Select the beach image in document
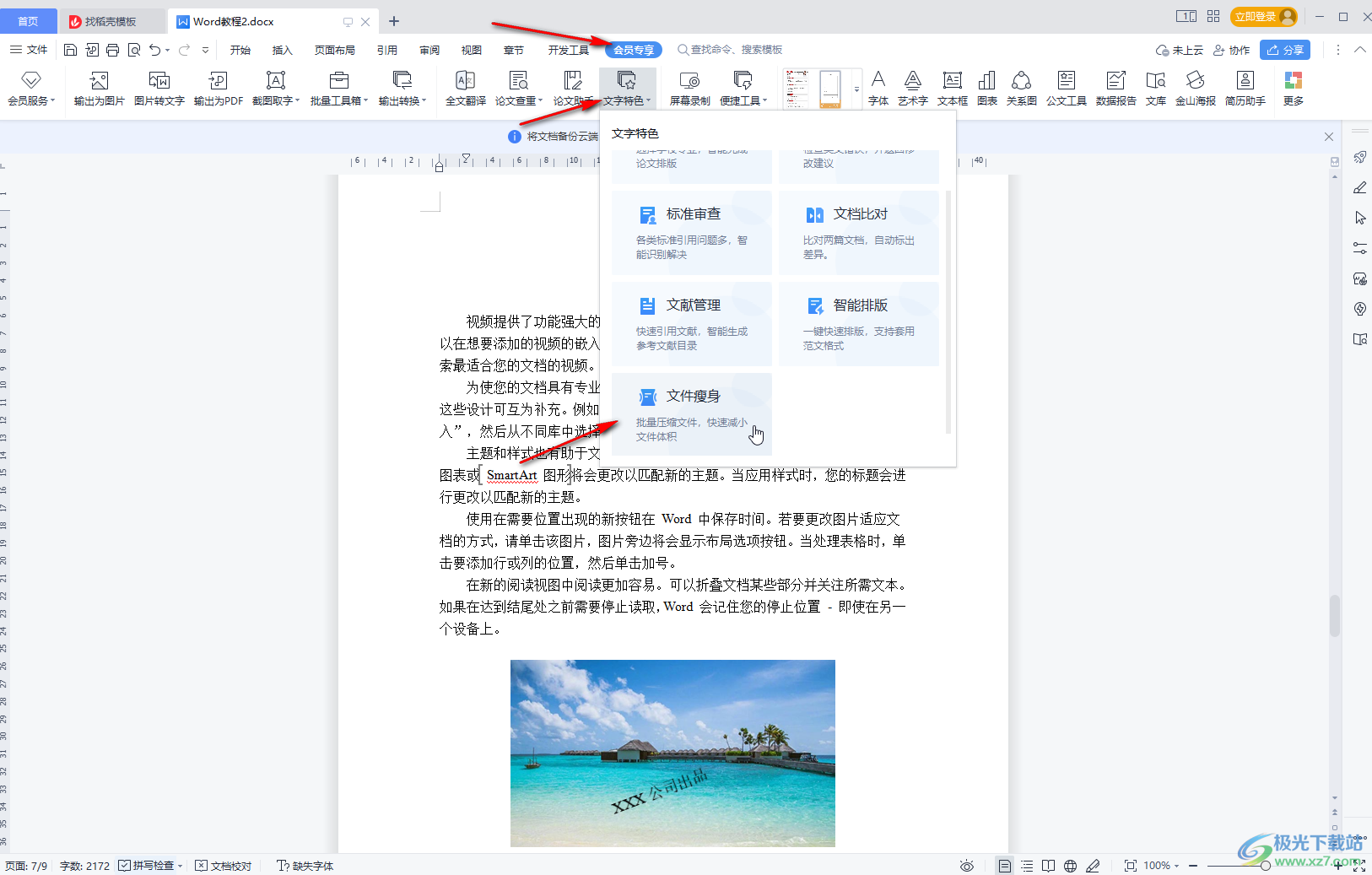Viewport: 1372px width, 875px height. (x=672, y=753)
